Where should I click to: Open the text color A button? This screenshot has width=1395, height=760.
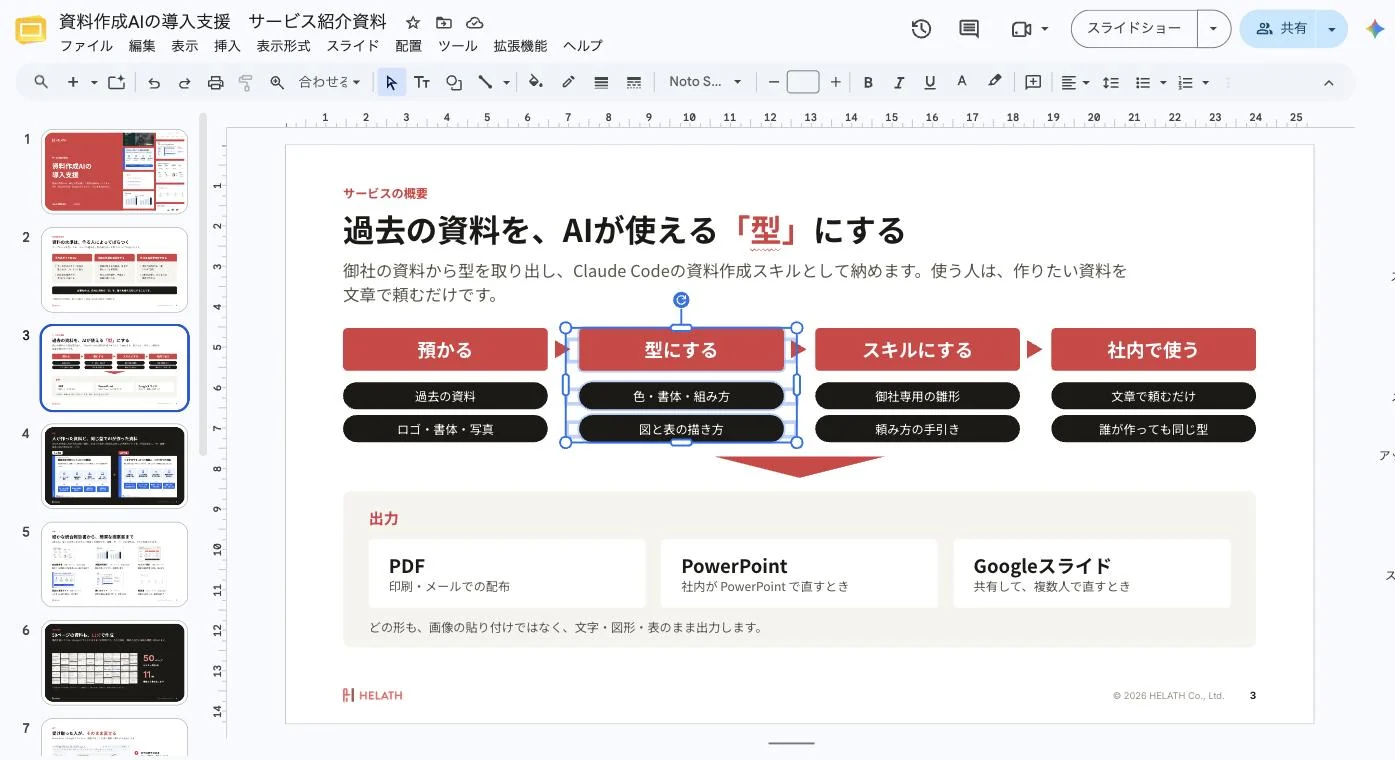click(962, 82)
